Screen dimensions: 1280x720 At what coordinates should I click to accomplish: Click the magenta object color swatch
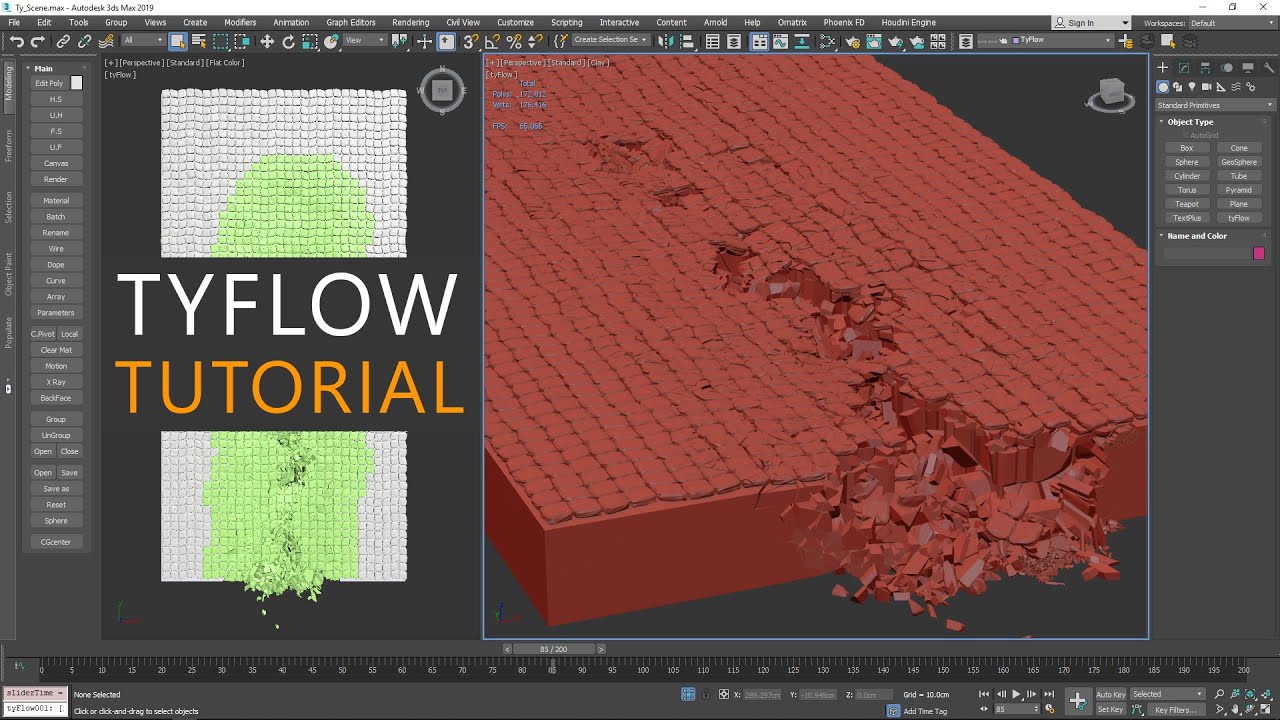point(1259,253)
